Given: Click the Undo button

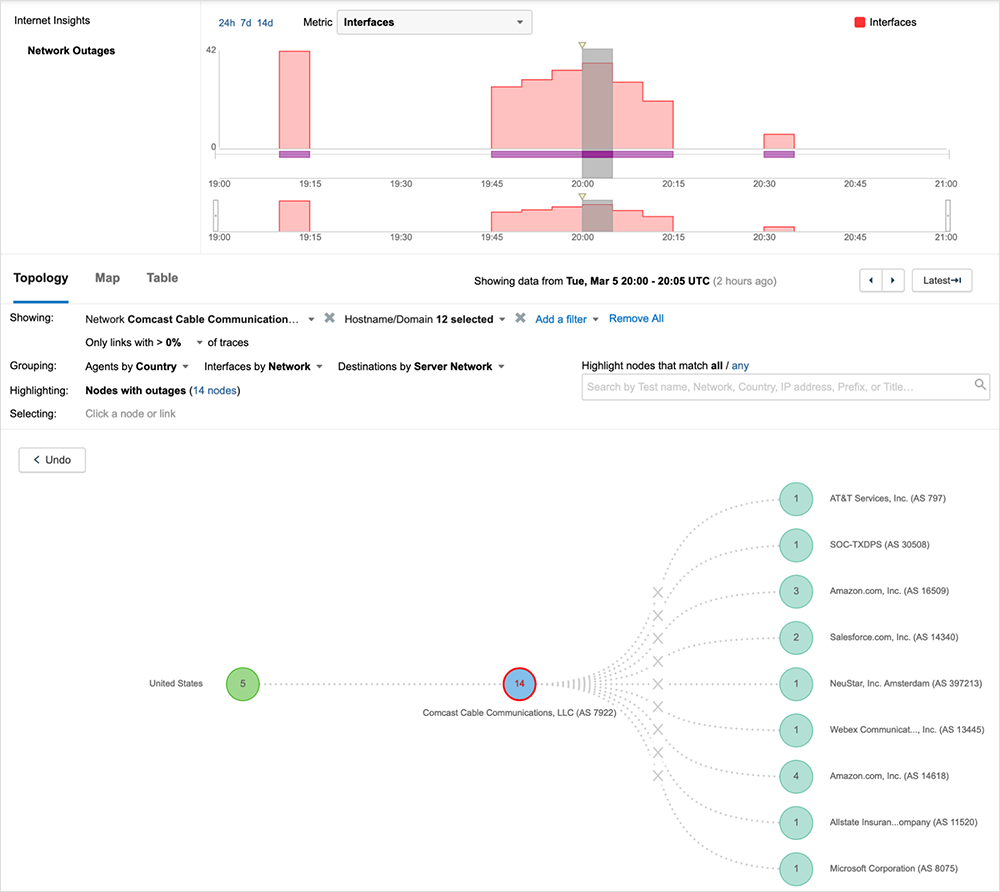Looking at the screenshot, I should tap(52, 460).
